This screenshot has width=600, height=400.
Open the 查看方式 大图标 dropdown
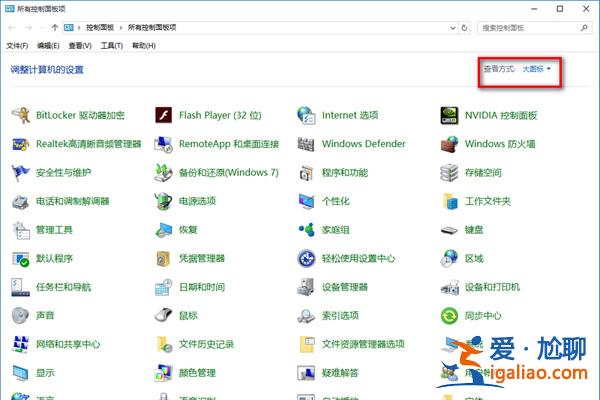point(536,69)
